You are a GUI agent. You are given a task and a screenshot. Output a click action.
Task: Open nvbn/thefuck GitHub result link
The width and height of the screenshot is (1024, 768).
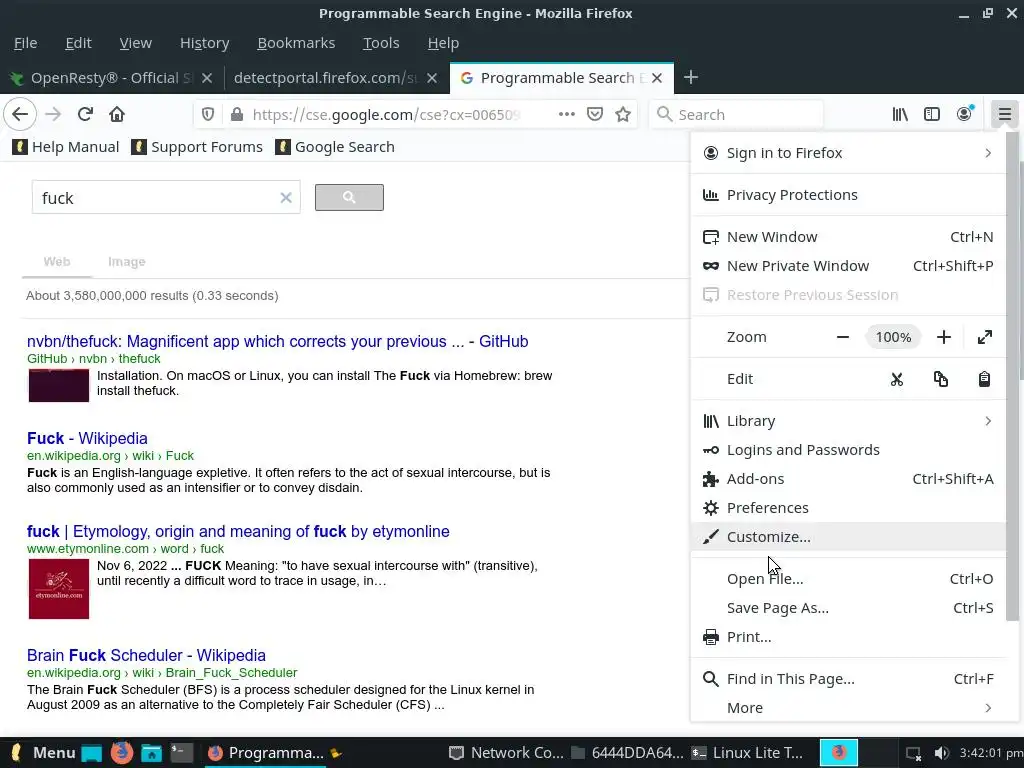tap(278, 342)
